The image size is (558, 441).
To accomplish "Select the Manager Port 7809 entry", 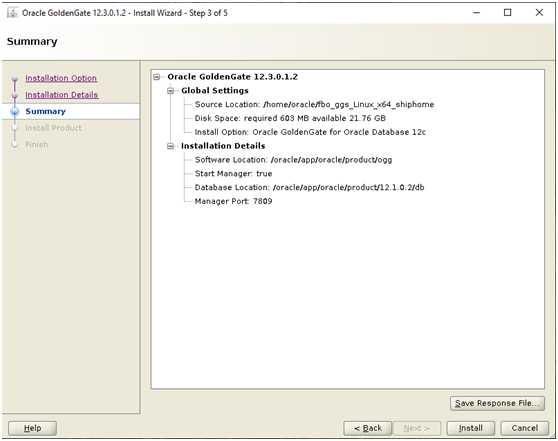I will coord(233,201).
